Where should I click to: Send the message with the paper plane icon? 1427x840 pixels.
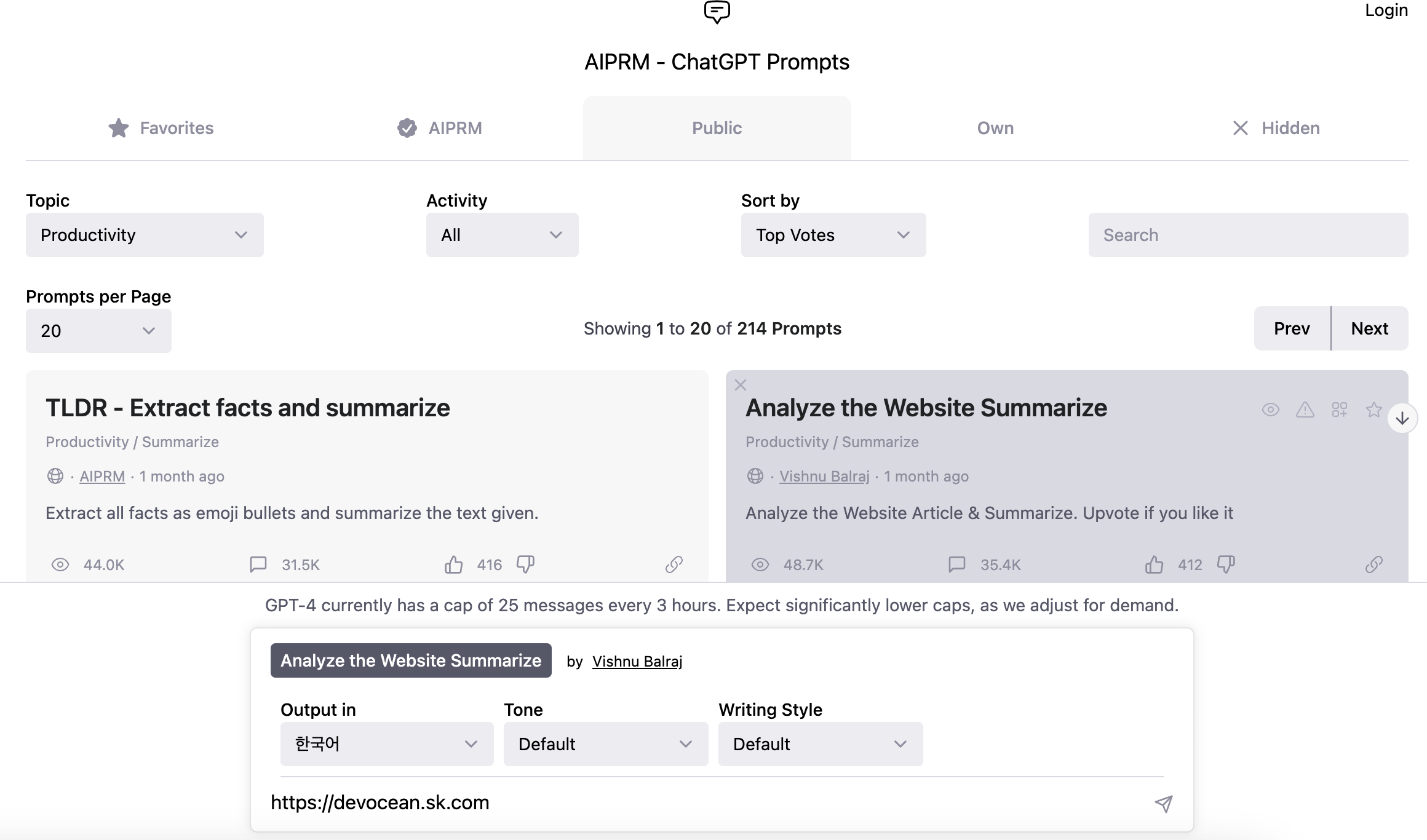tap(1164, 804)
